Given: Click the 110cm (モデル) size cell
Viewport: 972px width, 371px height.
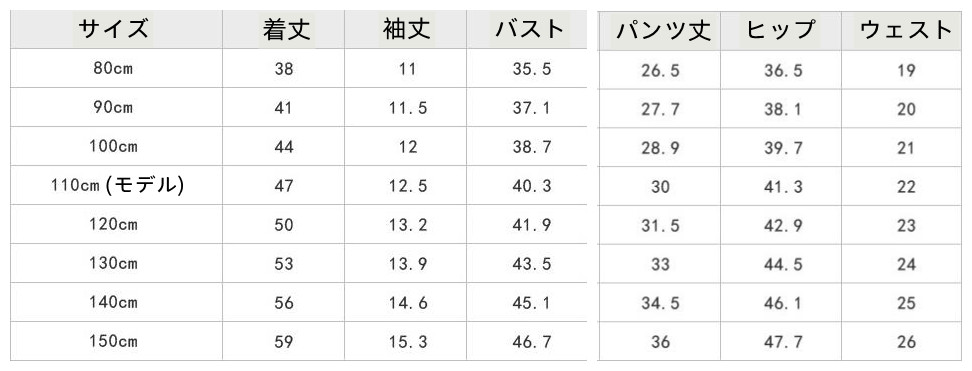Looking at the screenshot, I should pos(118,185).
